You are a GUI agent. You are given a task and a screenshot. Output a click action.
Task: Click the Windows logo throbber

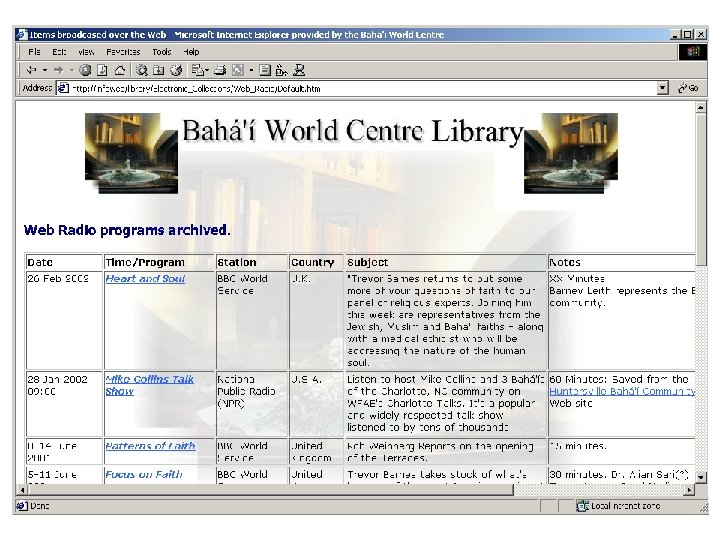(x=693, y=52)
